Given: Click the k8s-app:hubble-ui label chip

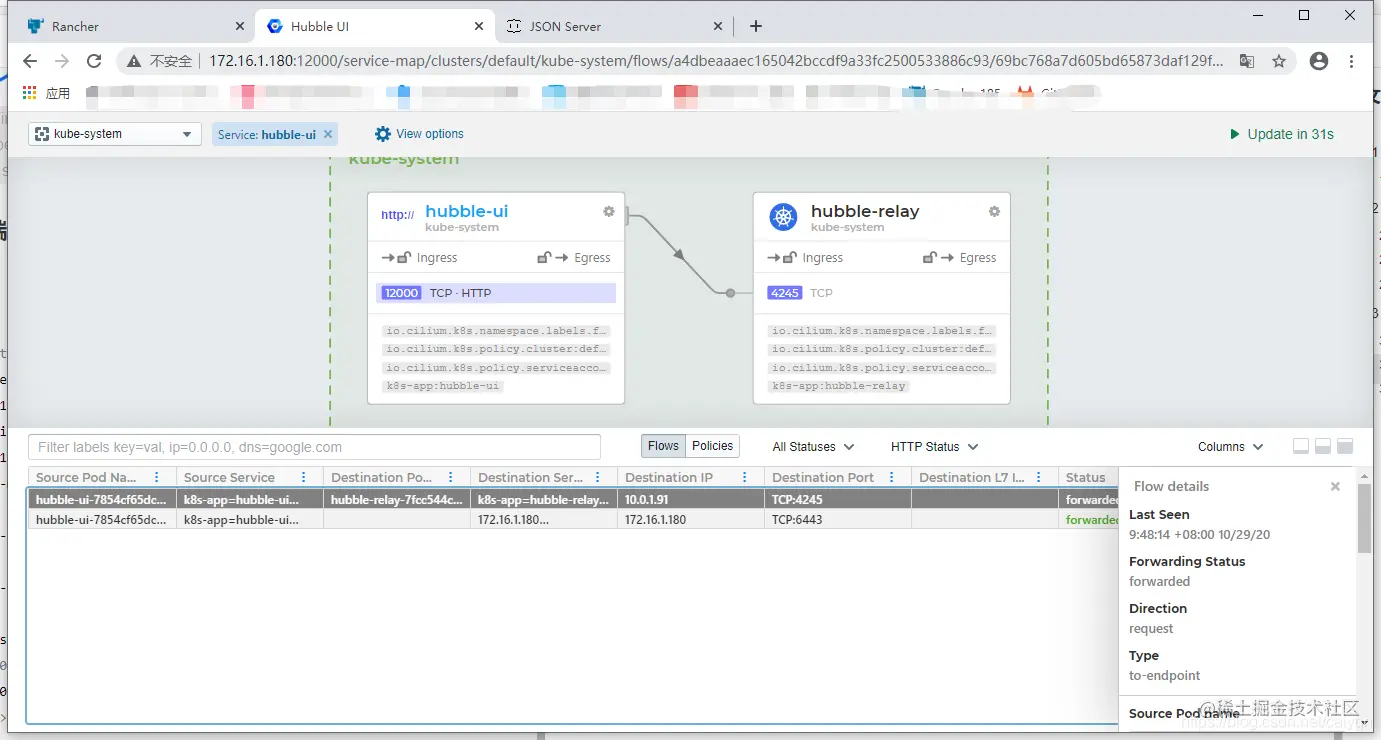Looking at the screenshot, I should [x=442, y=386].
